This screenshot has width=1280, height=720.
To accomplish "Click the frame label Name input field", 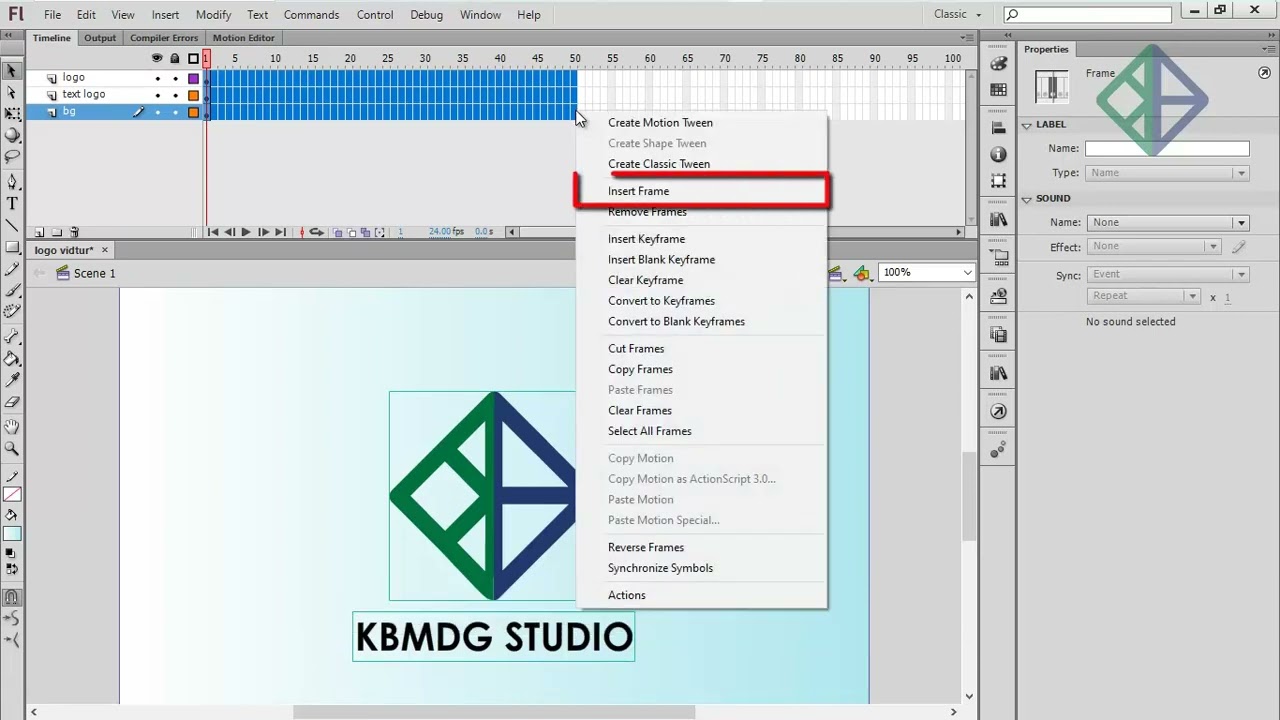I will point(1167,148).
